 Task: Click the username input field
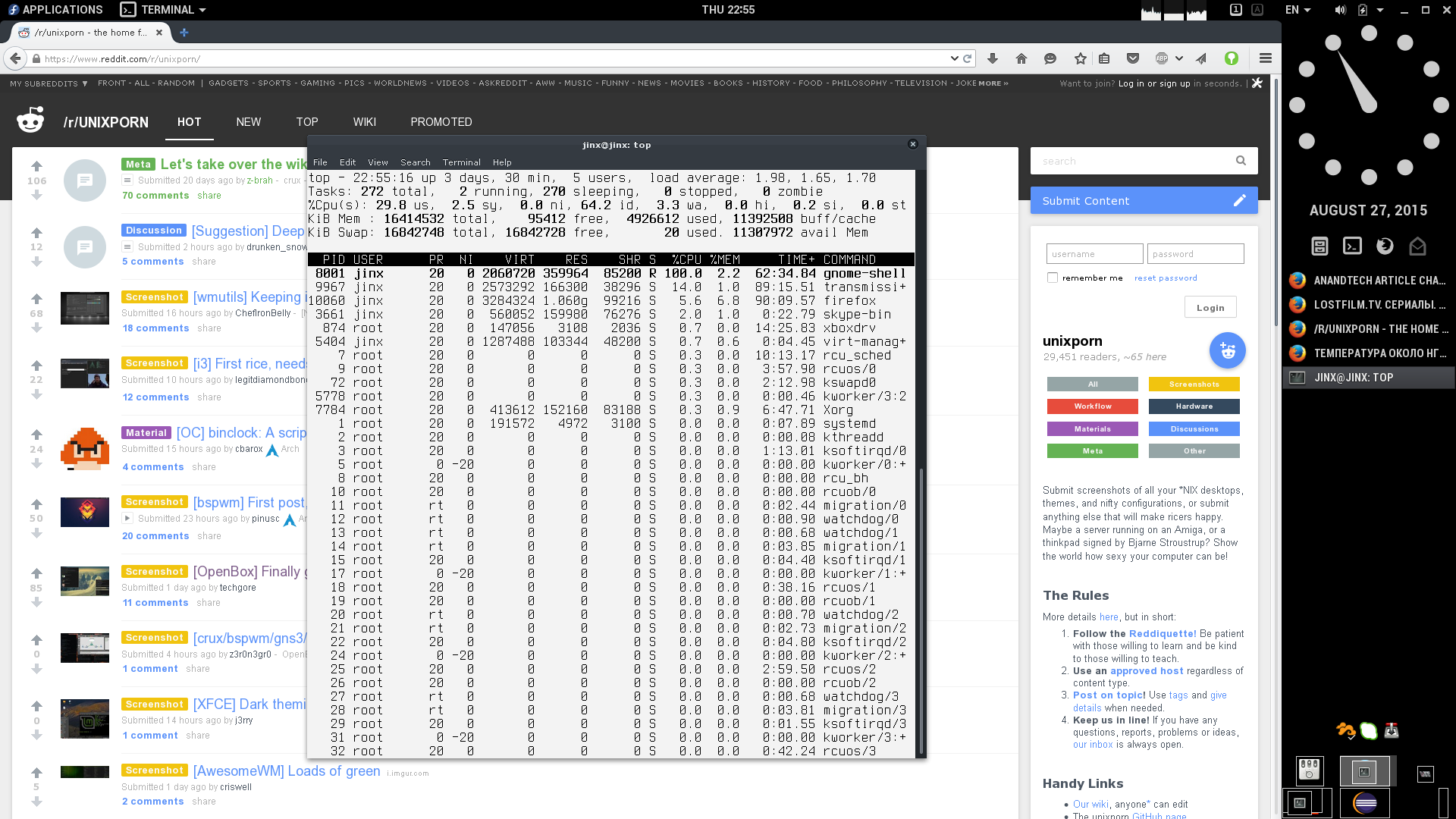(x=1094, y=254)
